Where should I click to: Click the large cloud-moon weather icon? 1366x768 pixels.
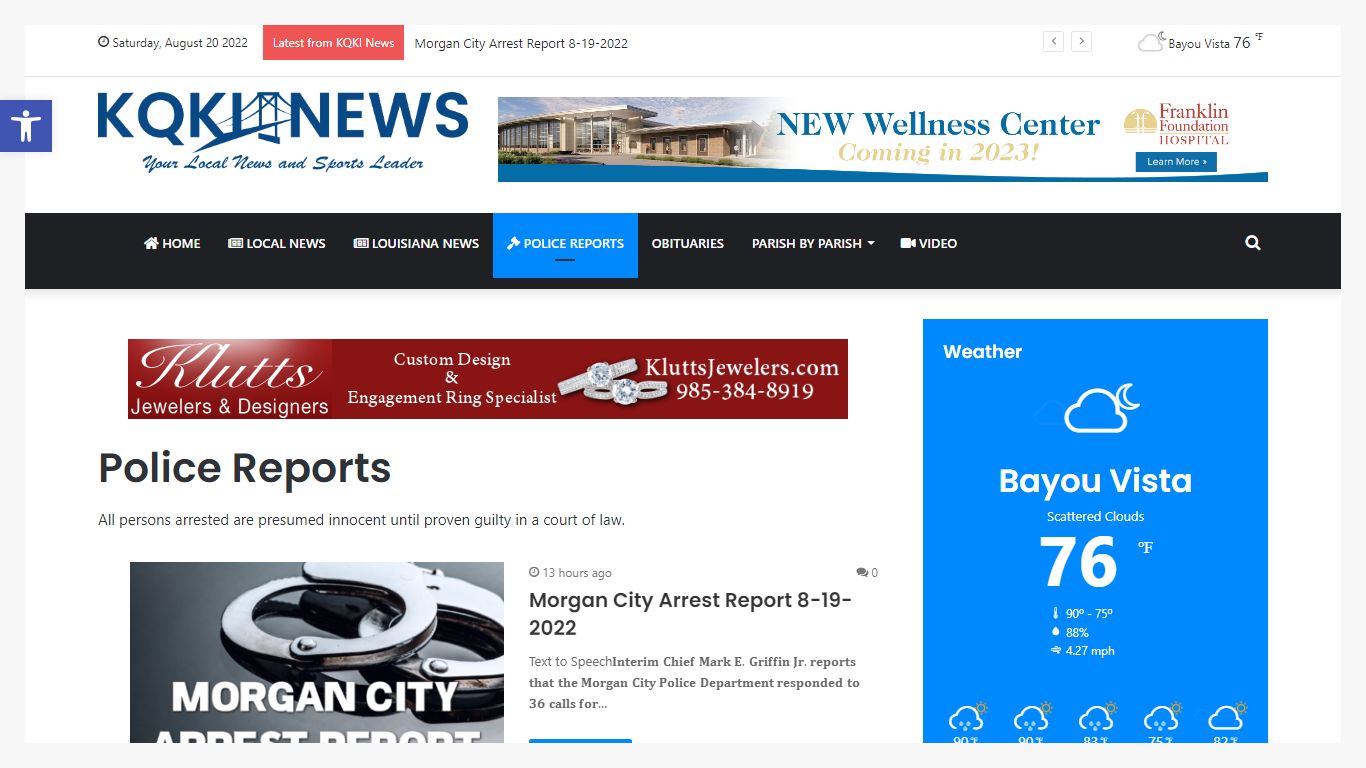1101,407
